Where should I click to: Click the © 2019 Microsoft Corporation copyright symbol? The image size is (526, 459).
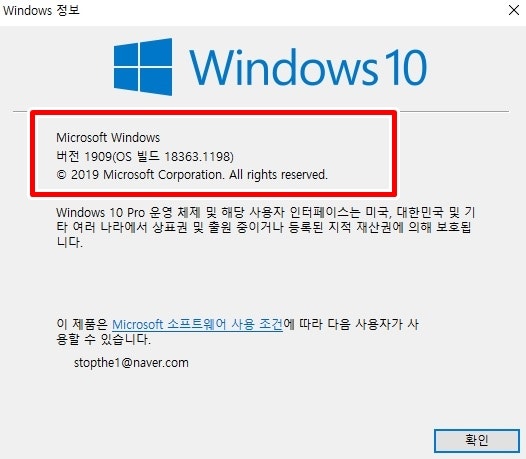coord(61,175)
